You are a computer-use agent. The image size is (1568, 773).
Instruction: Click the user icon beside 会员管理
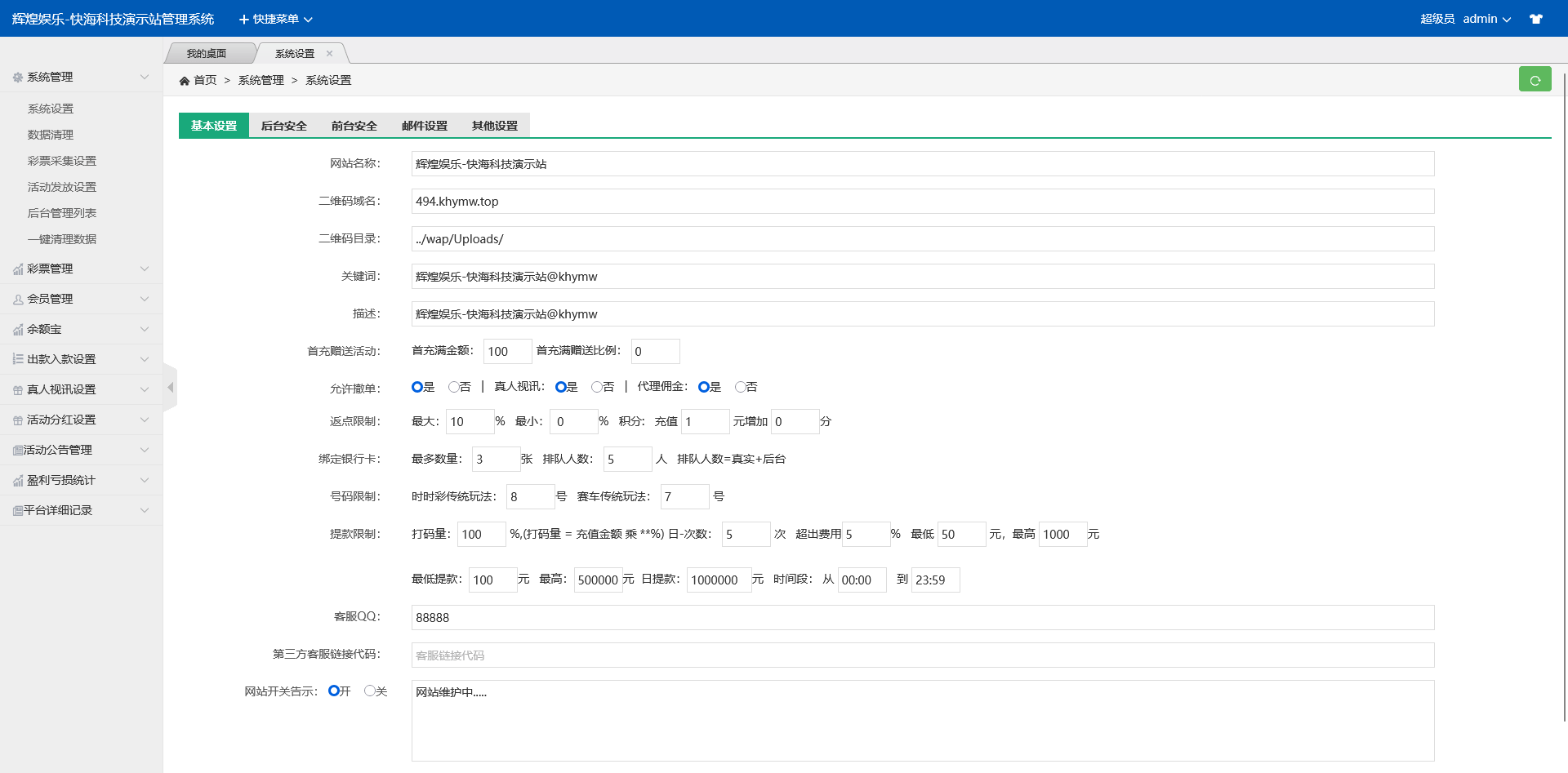[18, 300]
